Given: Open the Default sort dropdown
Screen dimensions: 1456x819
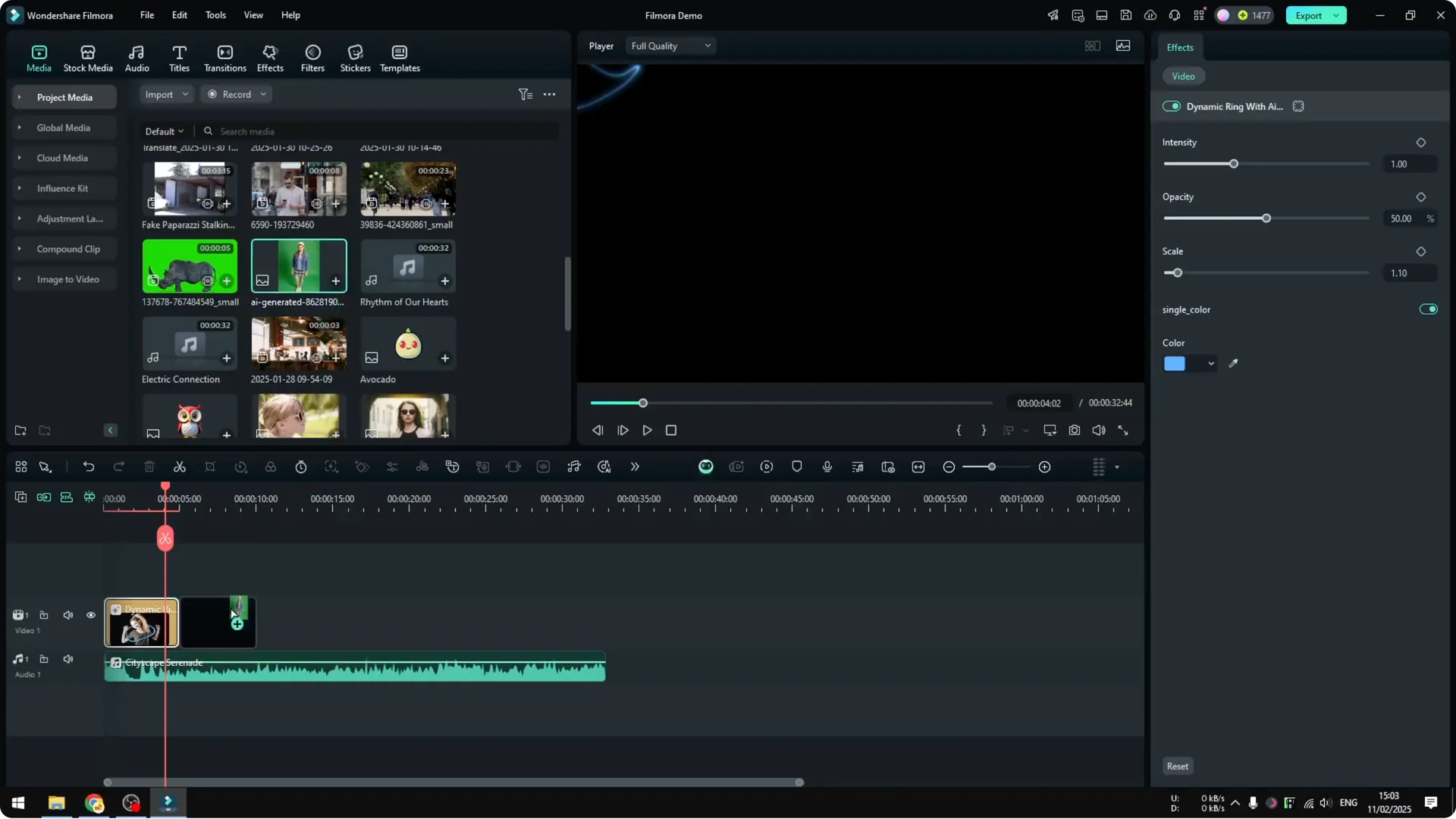Looking at the screenshot, I should pos(164,130).
